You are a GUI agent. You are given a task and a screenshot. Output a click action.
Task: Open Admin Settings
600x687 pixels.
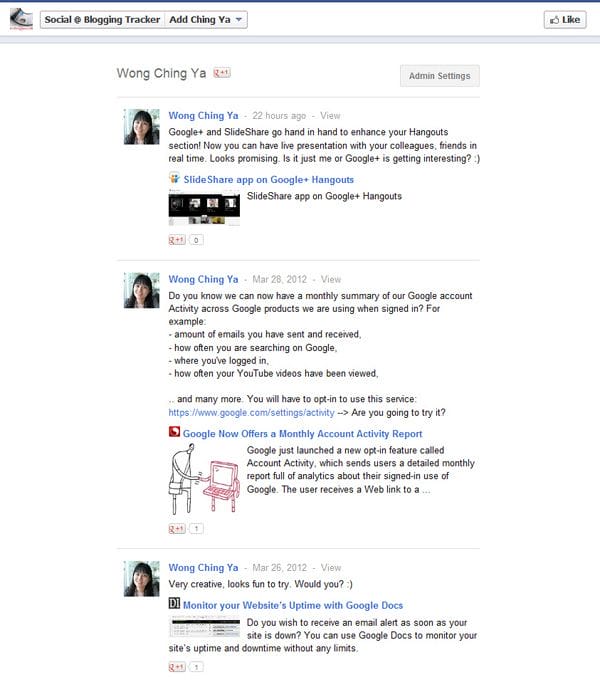click(x=440, y=76)
